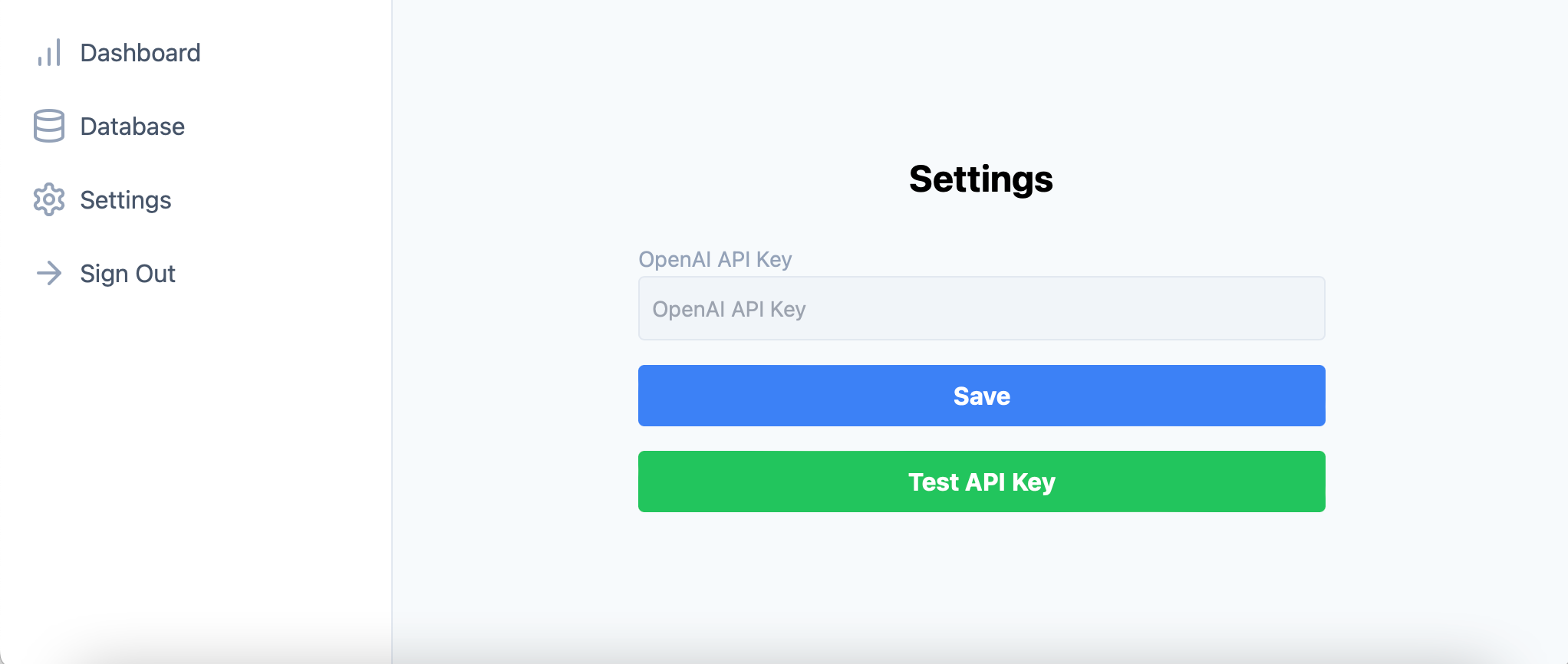Click the Settings page heading

point(981,179)
